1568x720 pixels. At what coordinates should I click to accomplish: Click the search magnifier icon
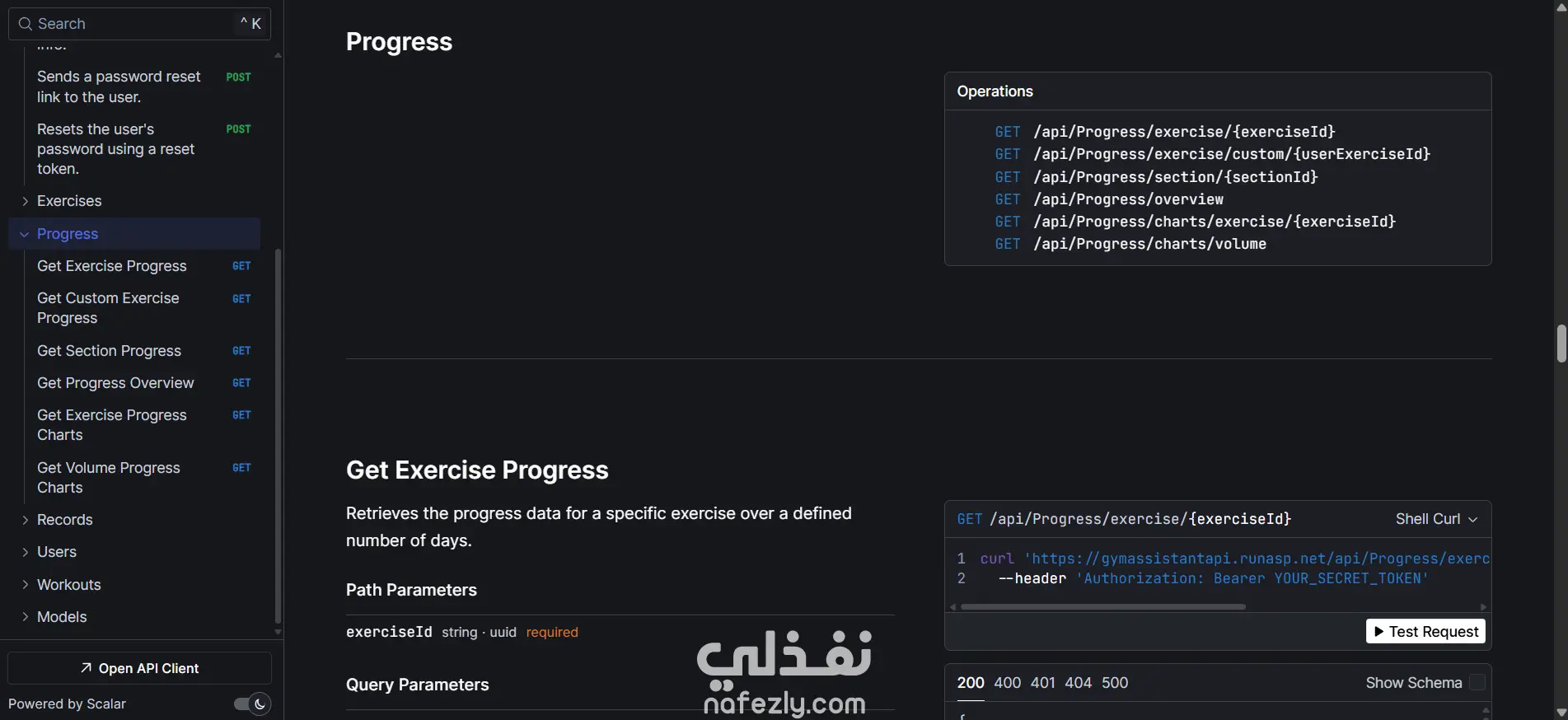pyautogui.click(x=26, y=24)
